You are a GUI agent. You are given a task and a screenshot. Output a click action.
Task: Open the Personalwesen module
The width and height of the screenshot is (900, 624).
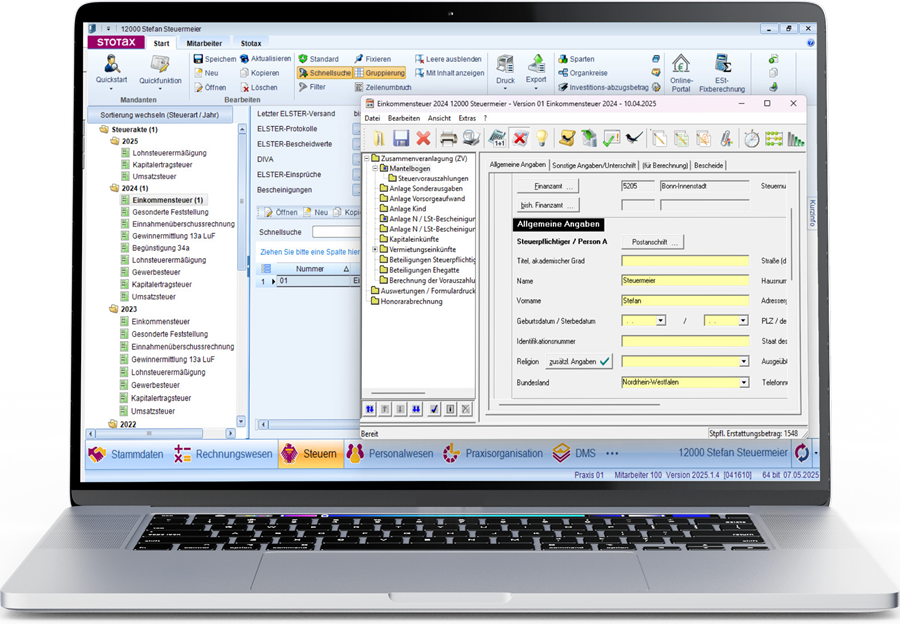390,454
